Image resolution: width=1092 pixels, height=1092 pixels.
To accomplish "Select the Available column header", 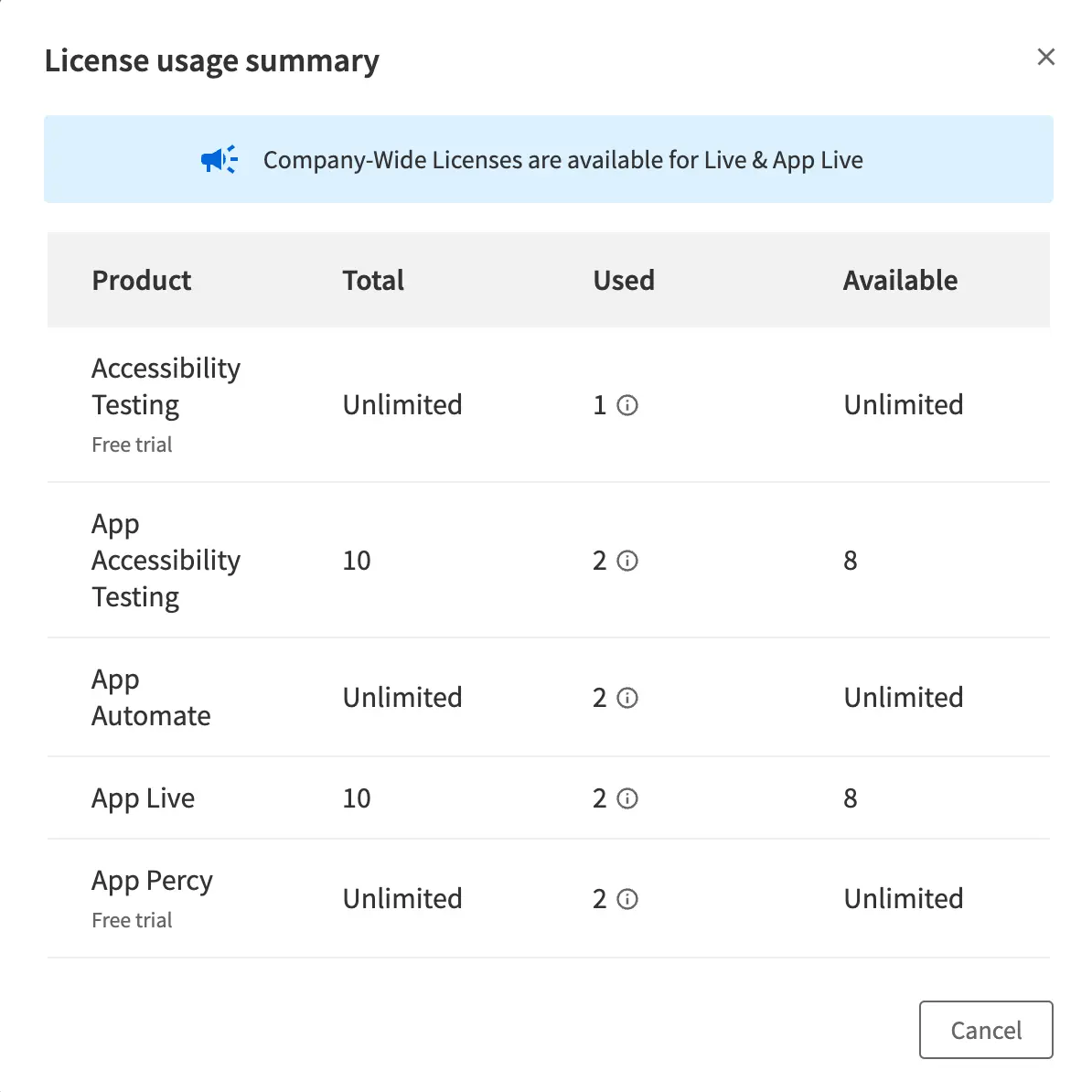I will [x=900, y=280].
